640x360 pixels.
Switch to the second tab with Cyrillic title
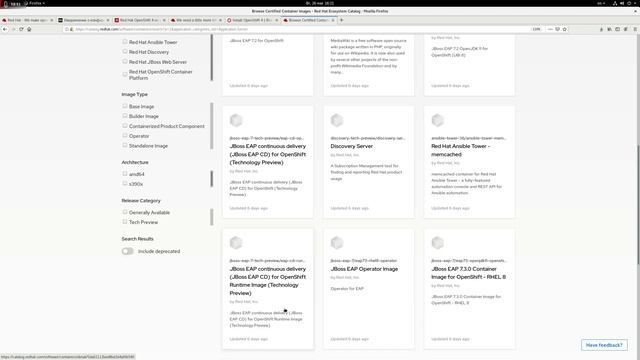(x=83, y=20)
